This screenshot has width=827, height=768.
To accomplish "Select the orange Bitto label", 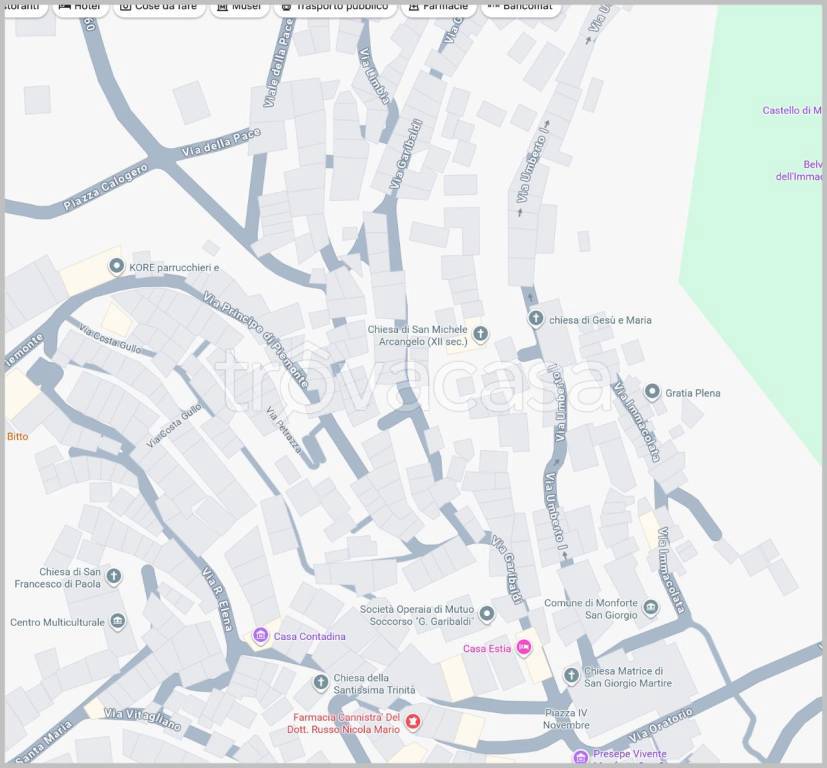I will click(17, 437).
